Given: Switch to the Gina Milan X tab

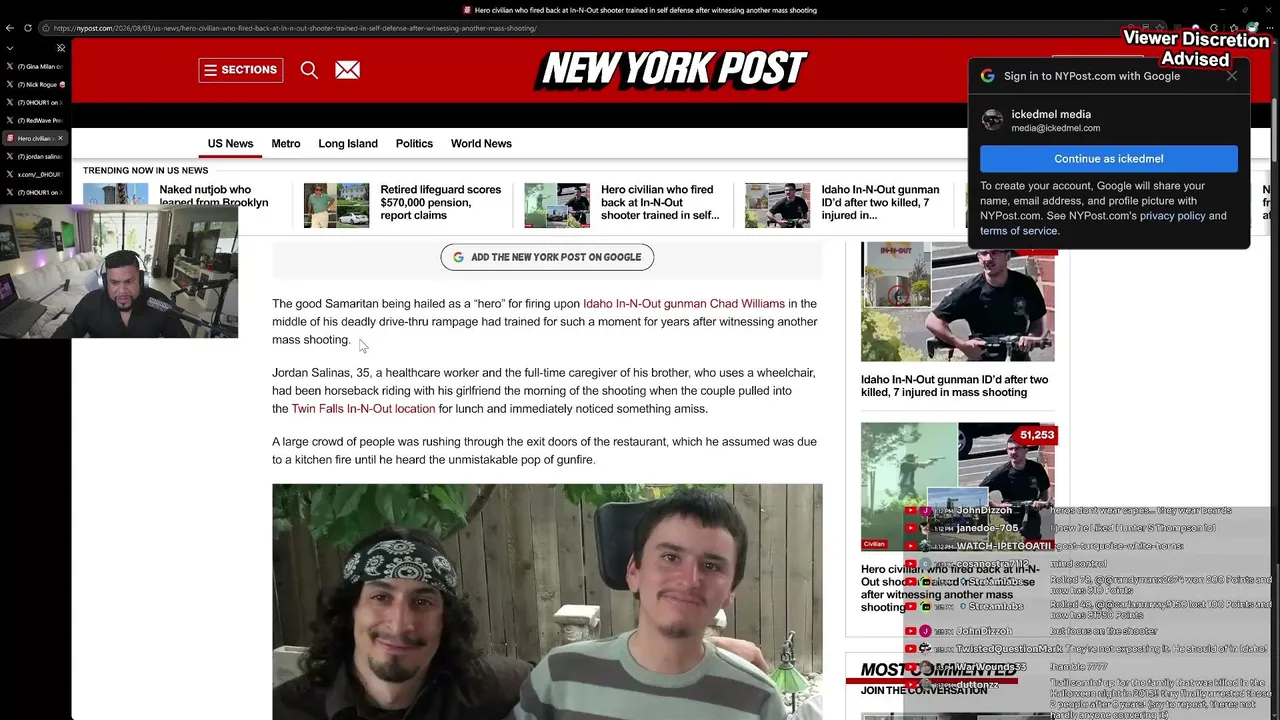Looking at the screenshot, I should (36, 66).
